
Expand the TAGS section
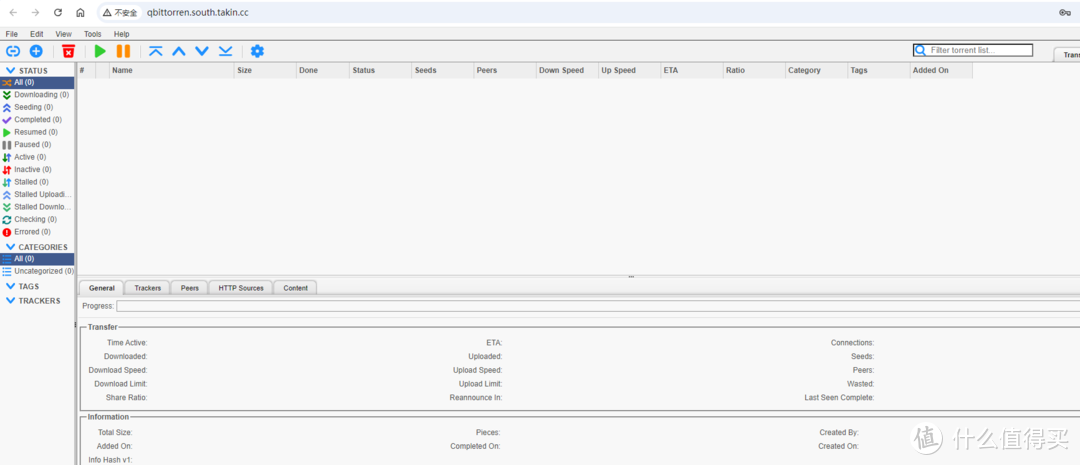pyautogui.click(x=11, y=286)
